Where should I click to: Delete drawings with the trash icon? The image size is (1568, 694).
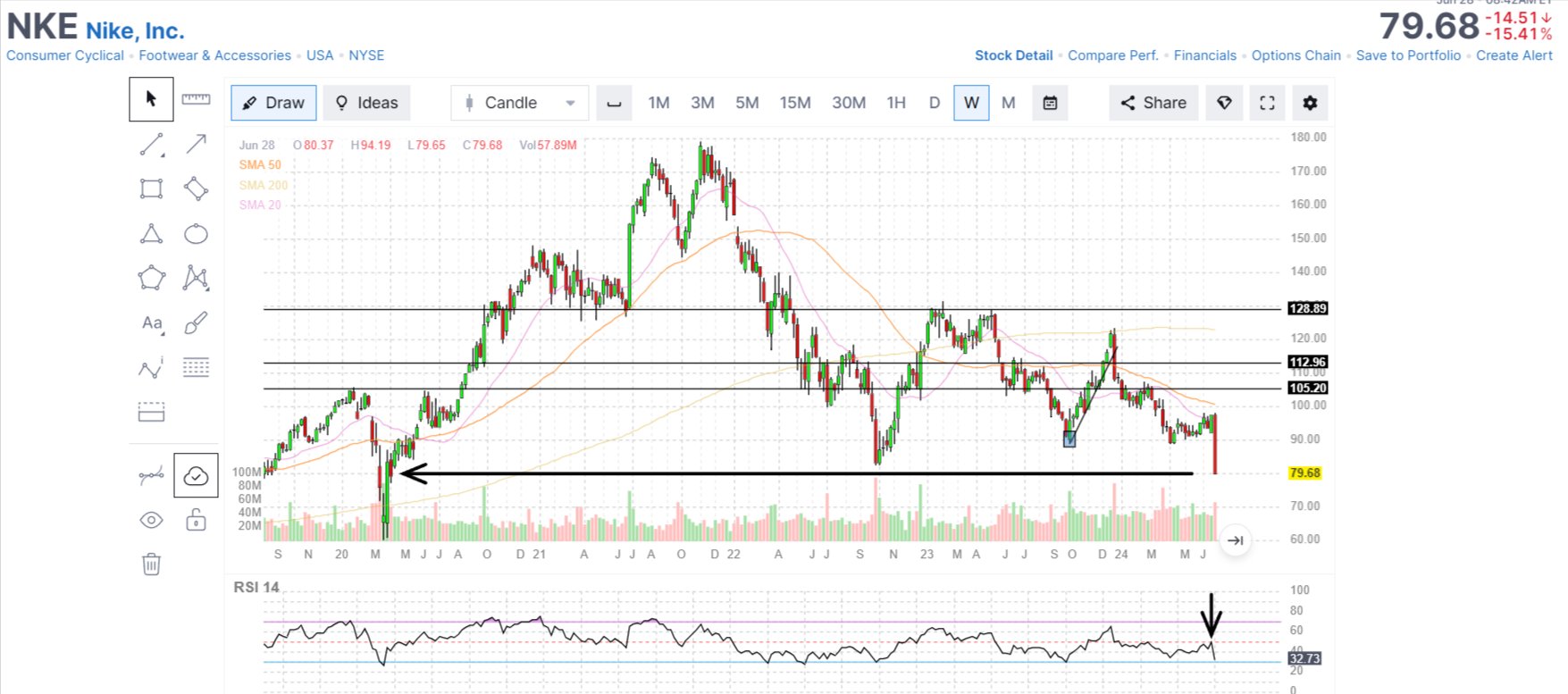151,564
